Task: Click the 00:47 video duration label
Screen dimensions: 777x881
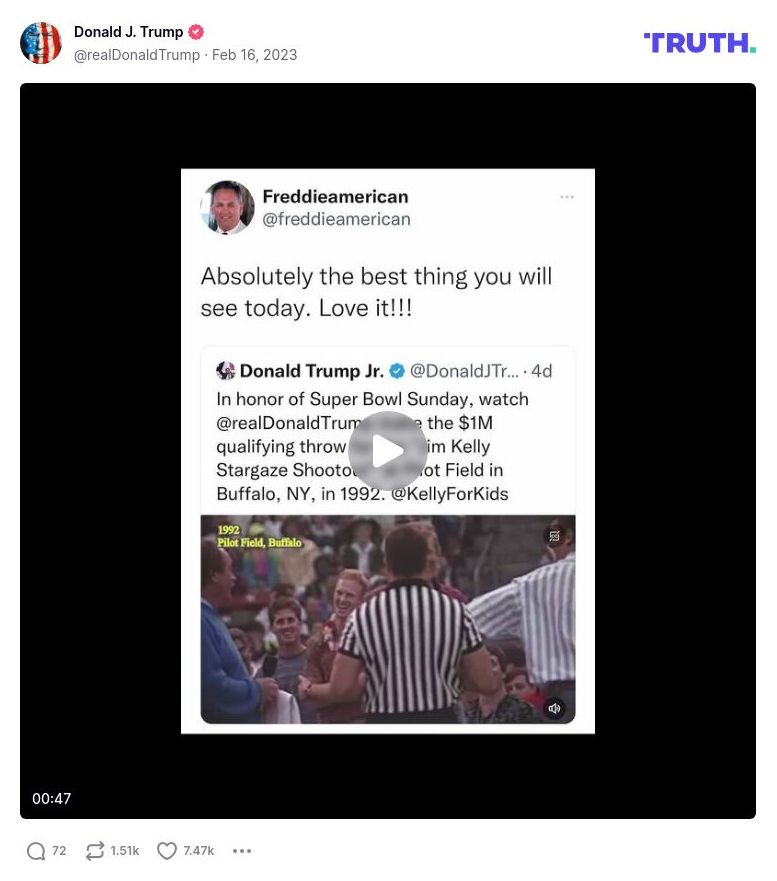Action: click(52, 798)
